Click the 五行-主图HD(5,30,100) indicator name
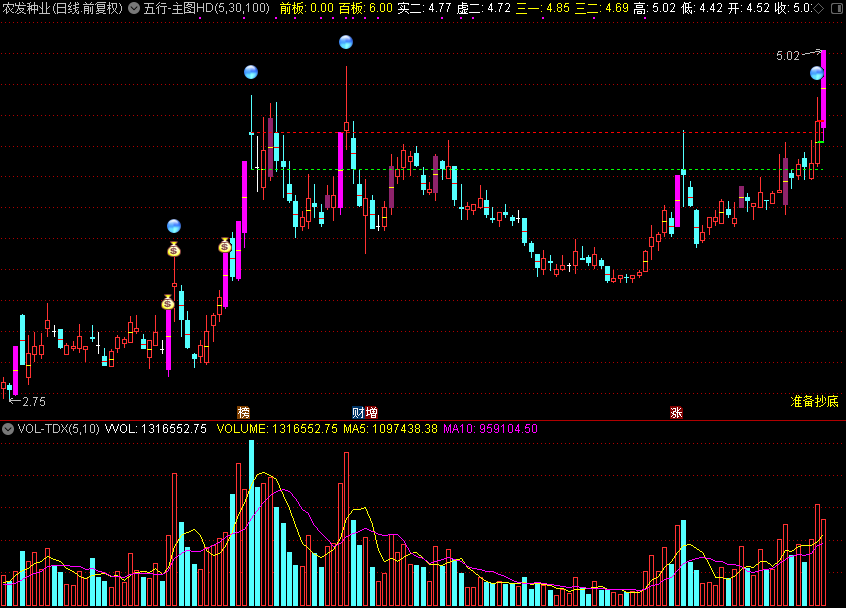The image size is (846, 608). point(207,8)
